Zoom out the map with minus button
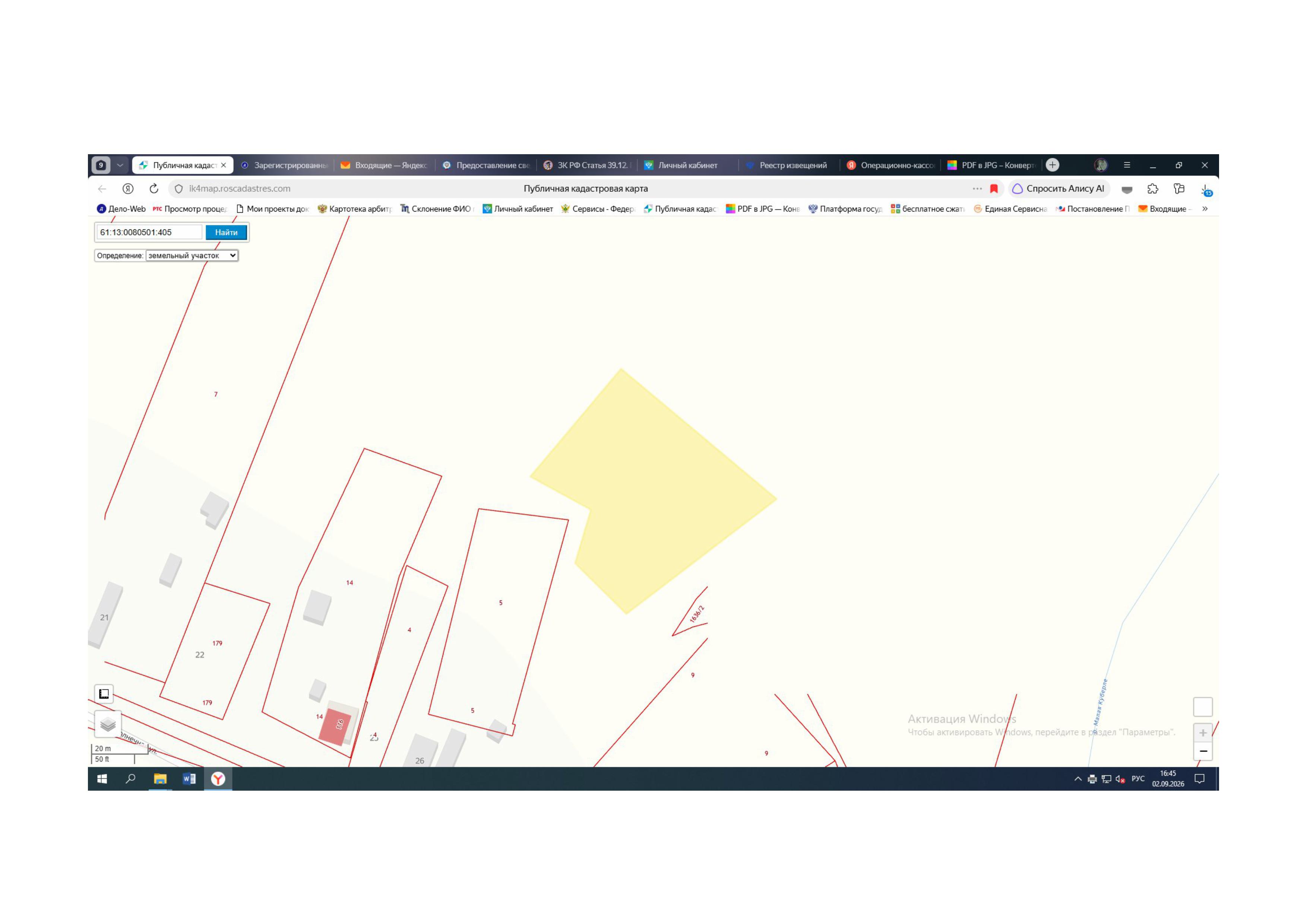 (1203, 751)
